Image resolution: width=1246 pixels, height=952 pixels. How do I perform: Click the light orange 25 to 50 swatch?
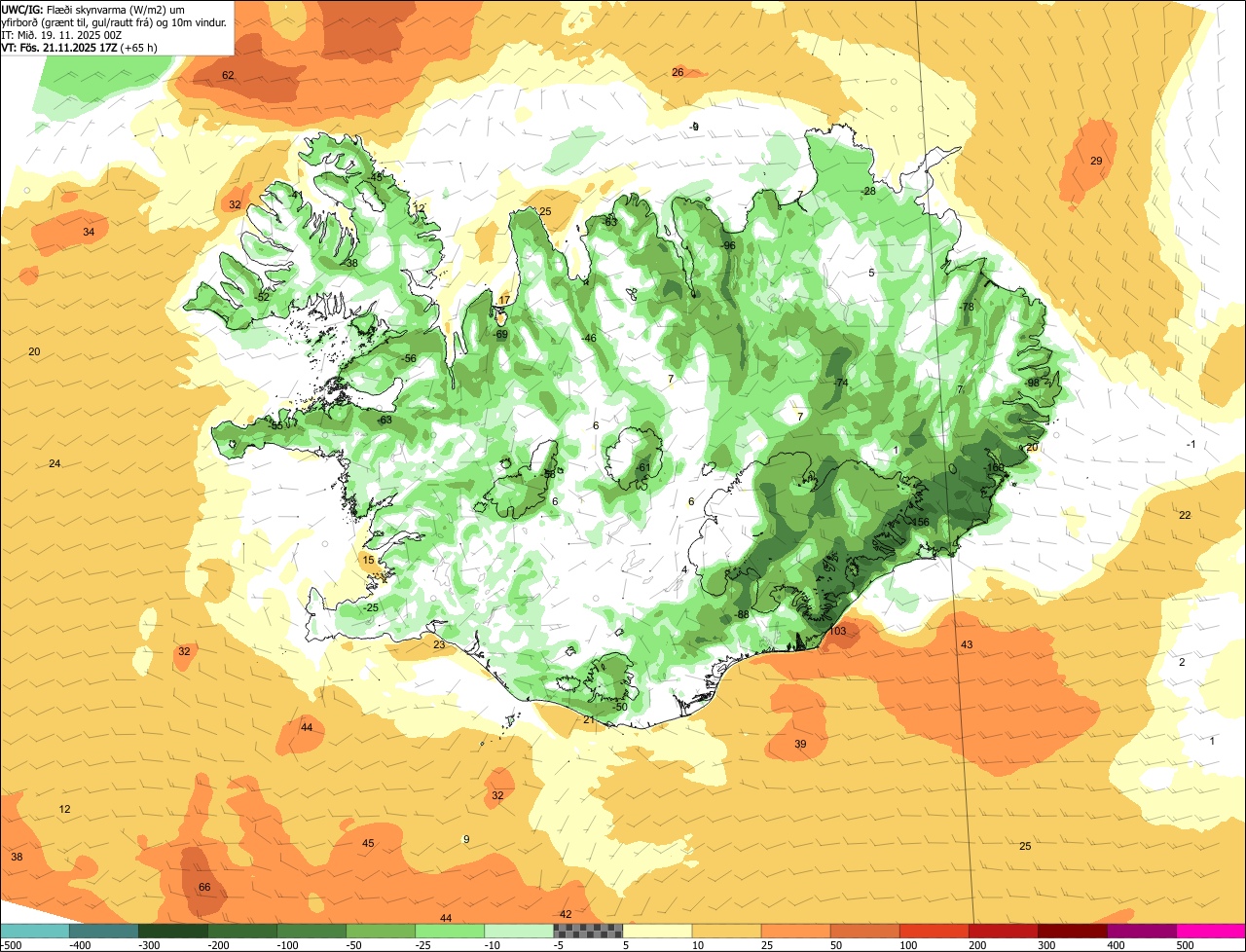pyautogui.click(x=795, y=931)
